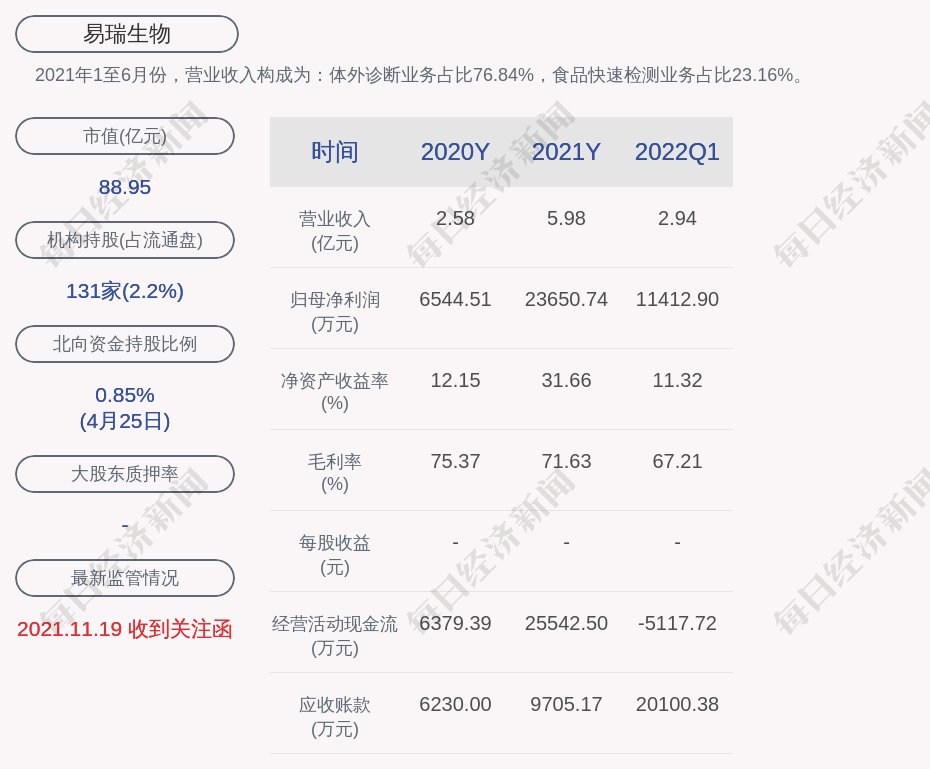Click the 机构持股(占流通盘) pill

pyautogui.click(x=125, y=240)
